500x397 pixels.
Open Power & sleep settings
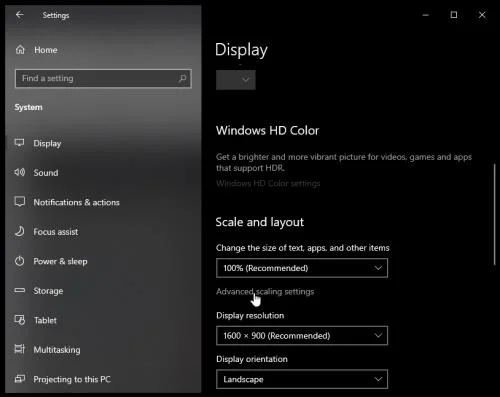(x=103, y=261)
